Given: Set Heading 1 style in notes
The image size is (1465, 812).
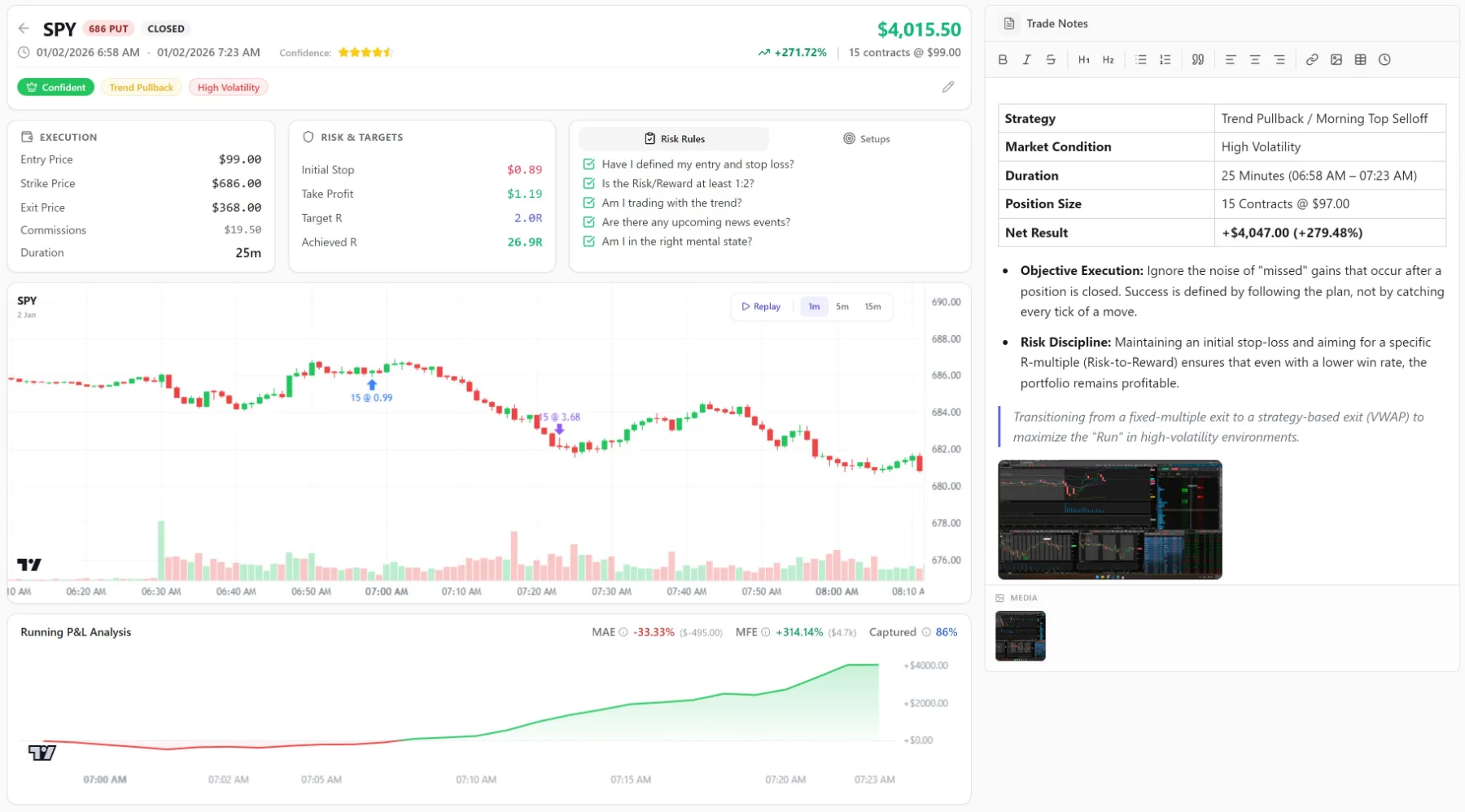Looking at the screenshot, I should [x=1083, y=59].
